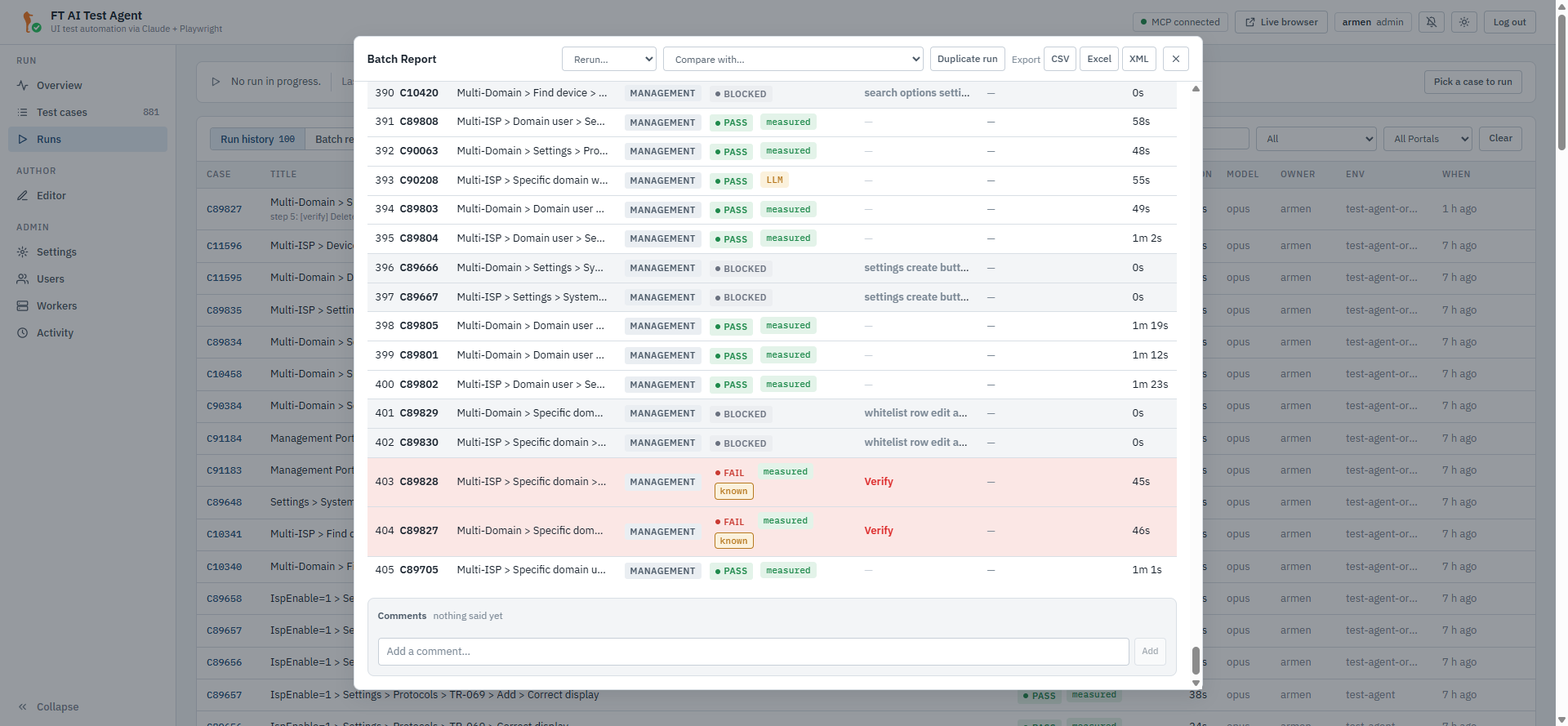Export report as XML

(1139, 59)
